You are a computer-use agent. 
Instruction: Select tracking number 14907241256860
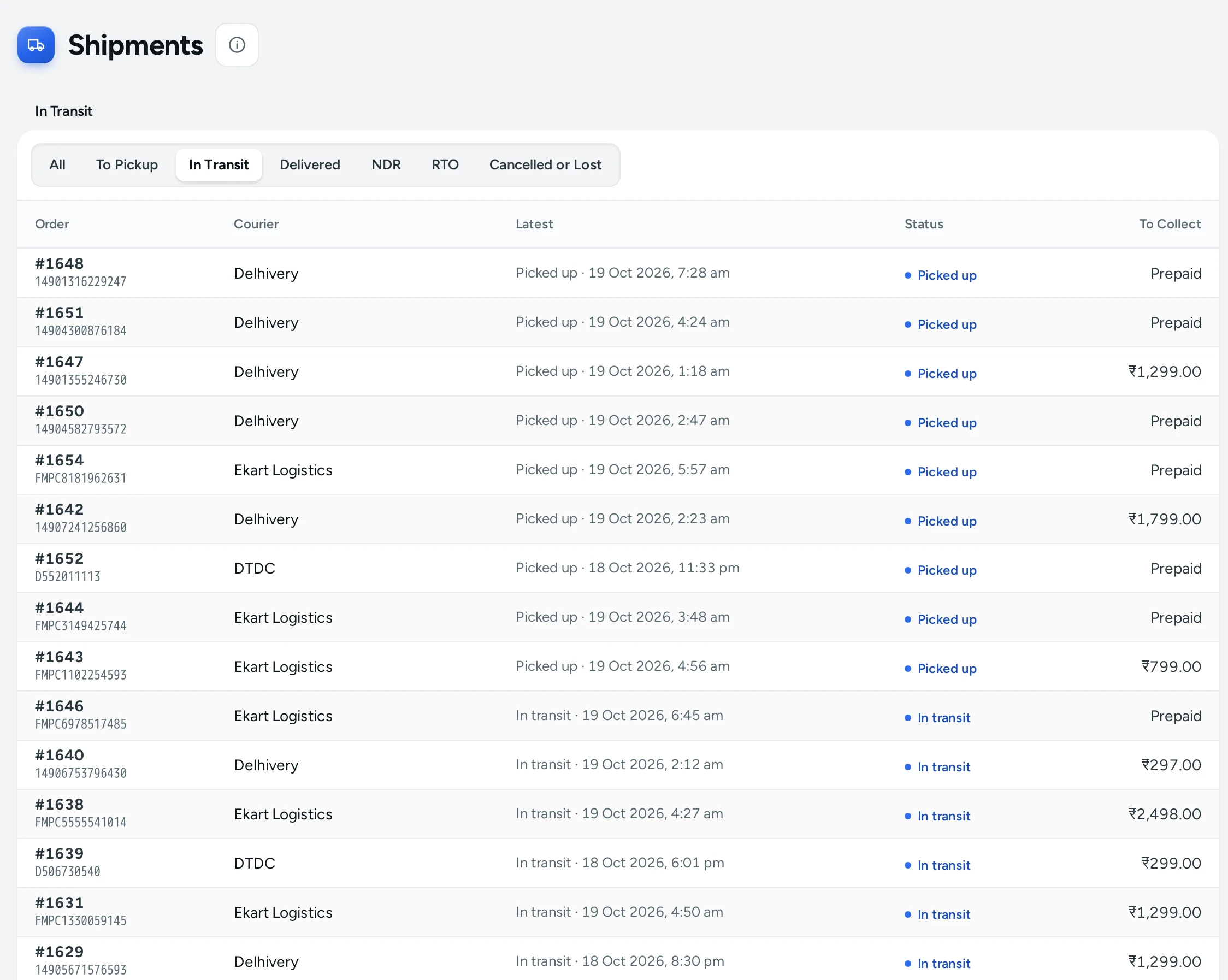80,527
